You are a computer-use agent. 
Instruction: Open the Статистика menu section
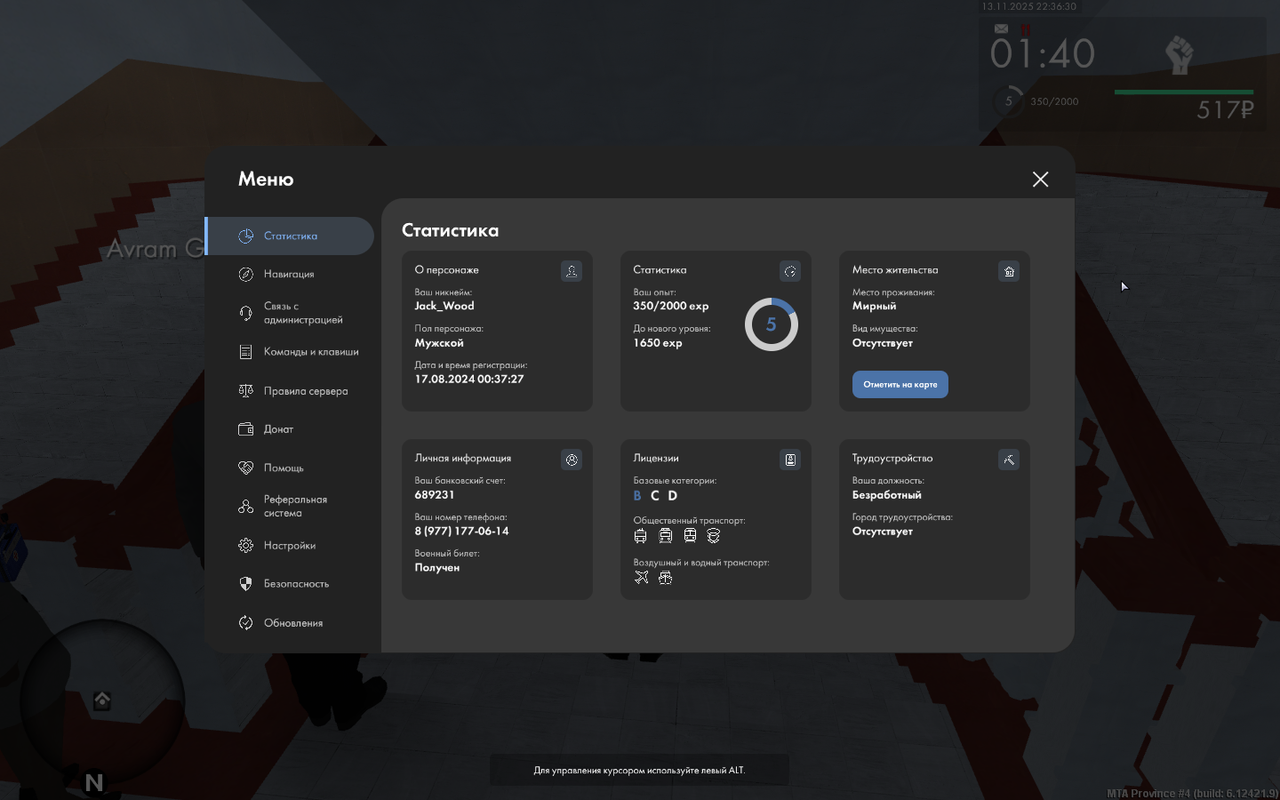pyautogui.click(x=290, y=236)
